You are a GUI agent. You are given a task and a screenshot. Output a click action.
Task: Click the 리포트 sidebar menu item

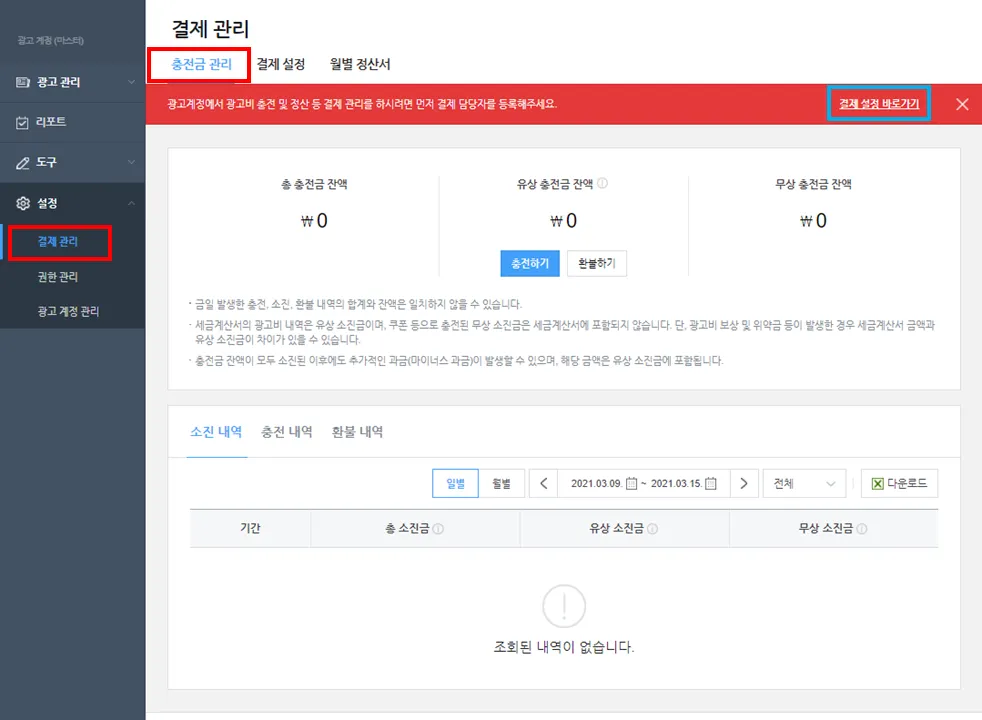72,122
